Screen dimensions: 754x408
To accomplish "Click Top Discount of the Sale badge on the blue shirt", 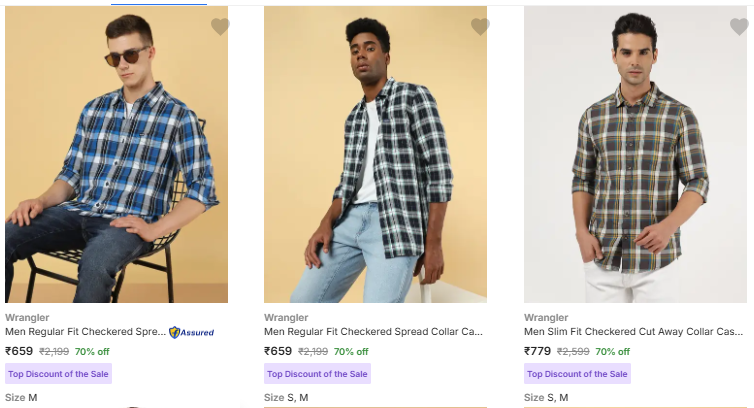I will [x=58, y=374].
